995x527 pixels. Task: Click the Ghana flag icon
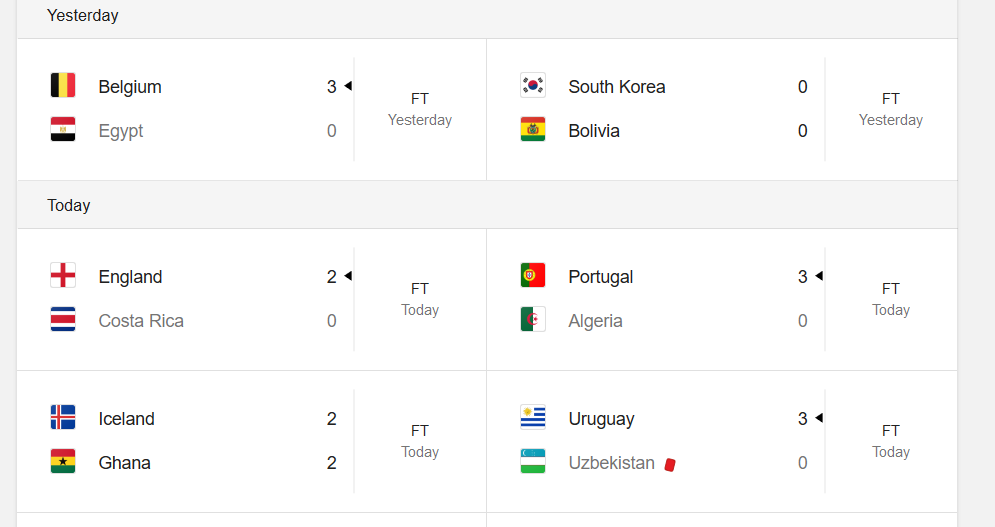(x=63, y=461)
